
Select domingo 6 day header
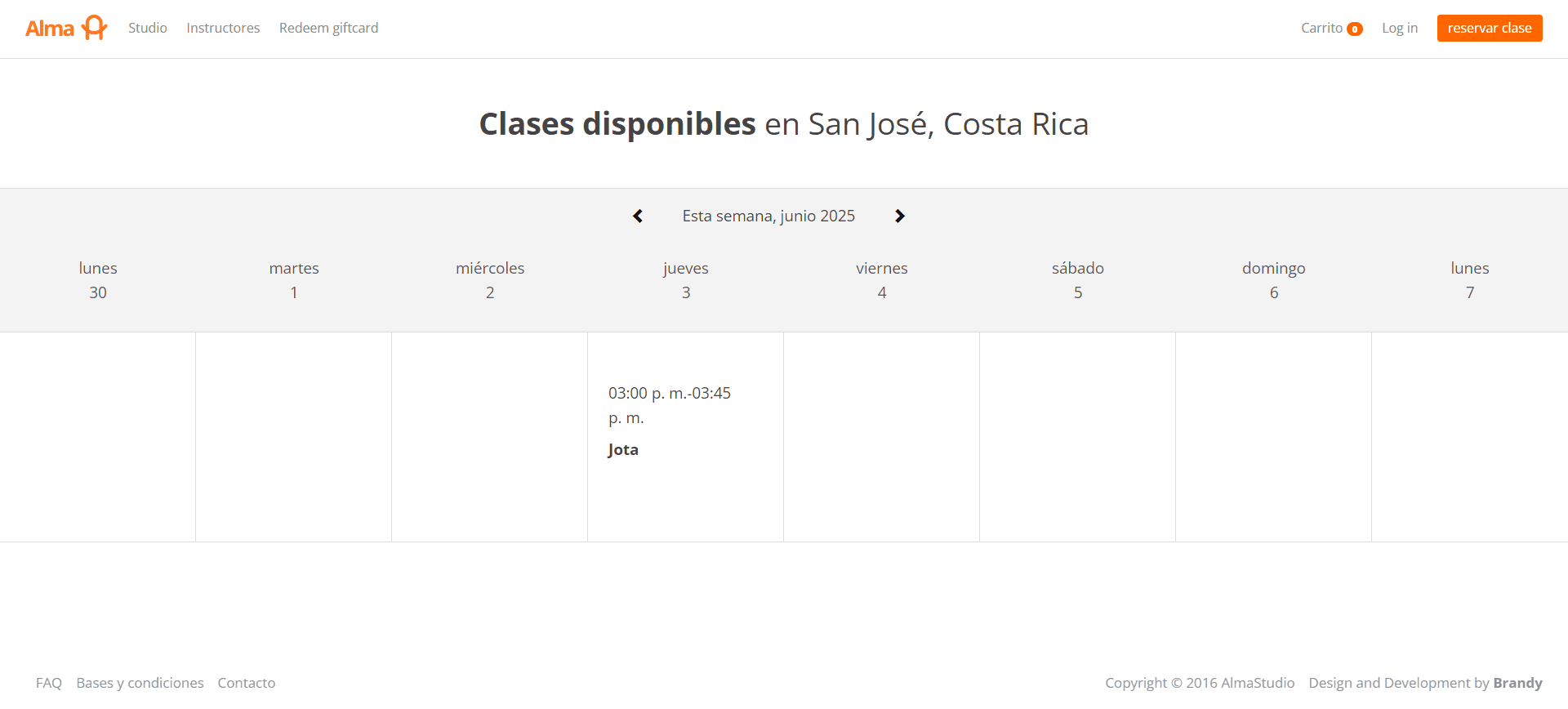click(1274, 280)
